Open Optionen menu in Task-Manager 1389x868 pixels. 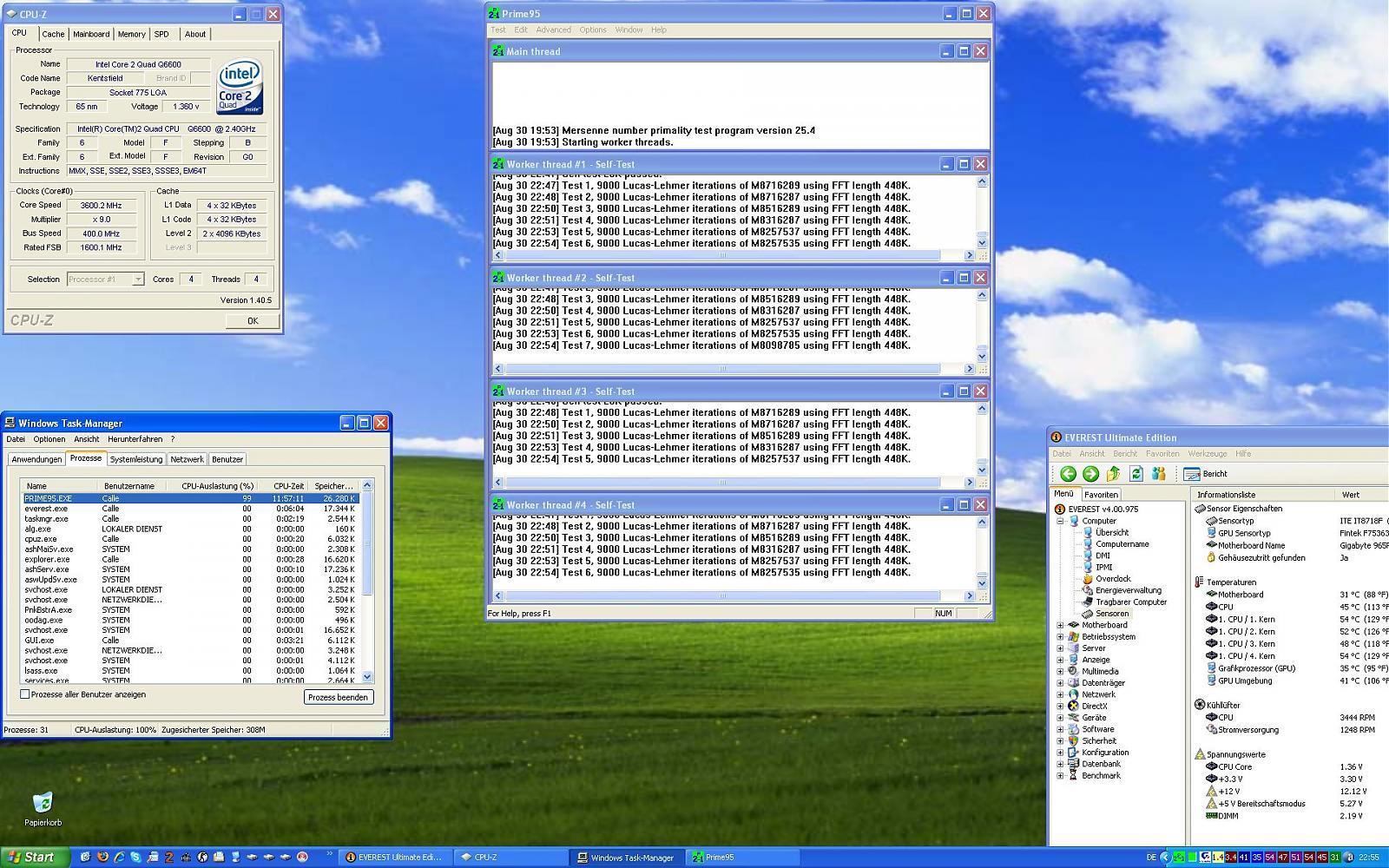pos(49,439)
